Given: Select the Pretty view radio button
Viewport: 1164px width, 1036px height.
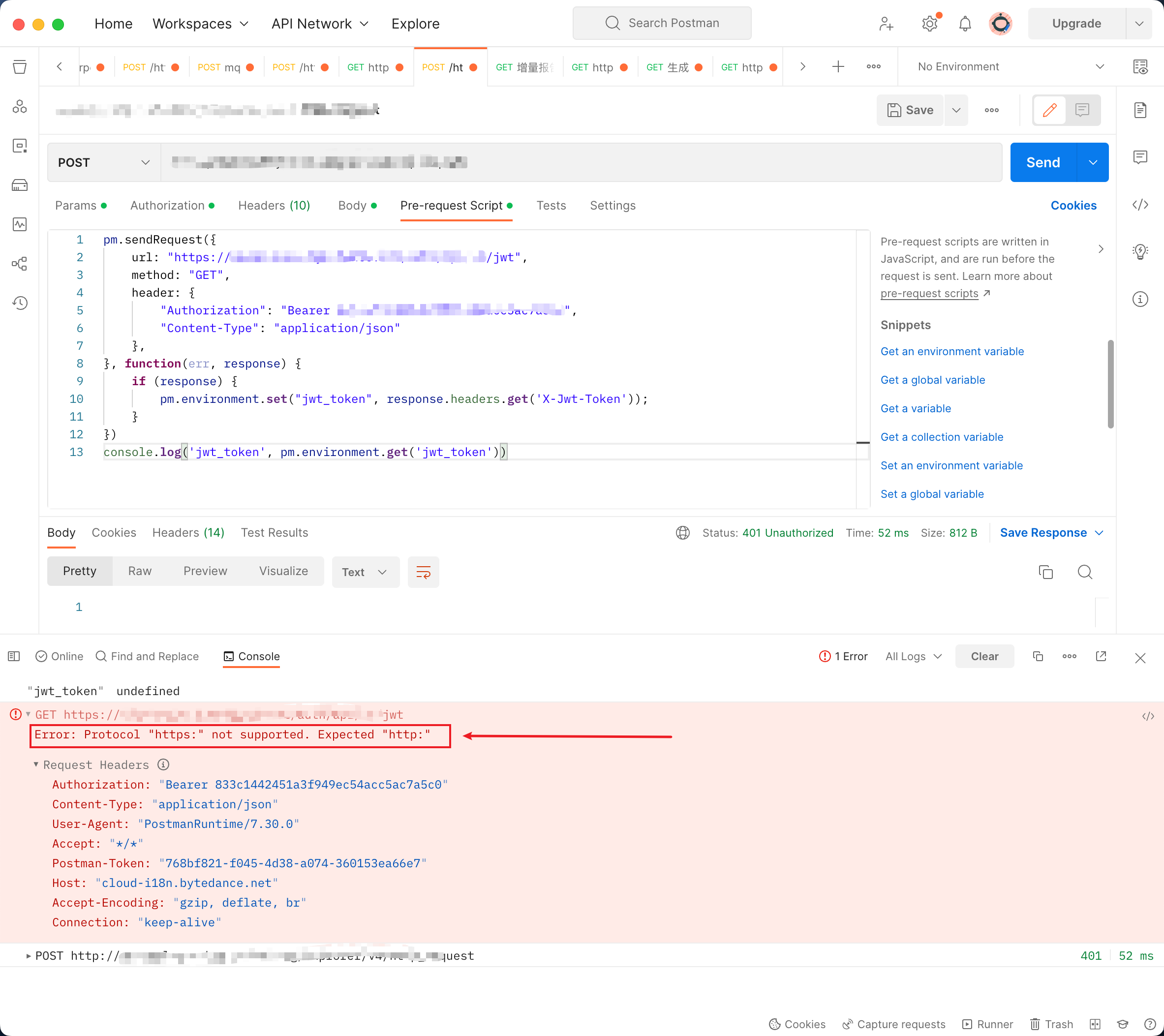Looking at the screenshot, I should [79, 571].
